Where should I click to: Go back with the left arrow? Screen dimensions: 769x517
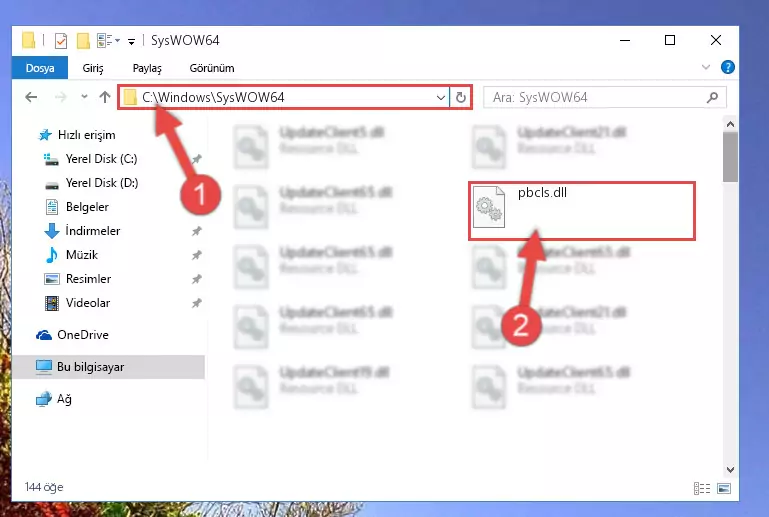31,97
